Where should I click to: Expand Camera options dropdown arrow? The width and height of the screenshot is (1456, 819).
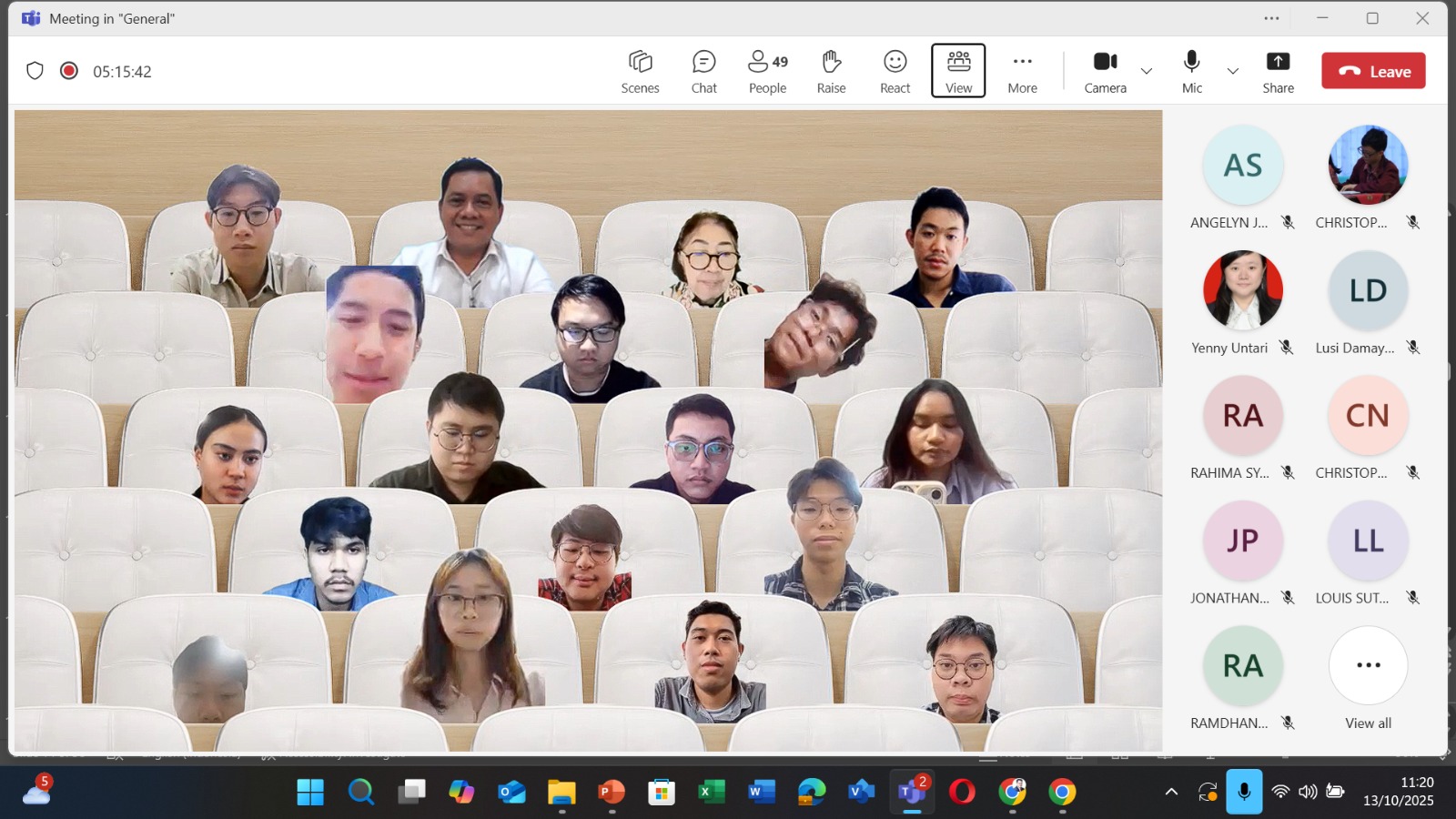coord(1147,71)
